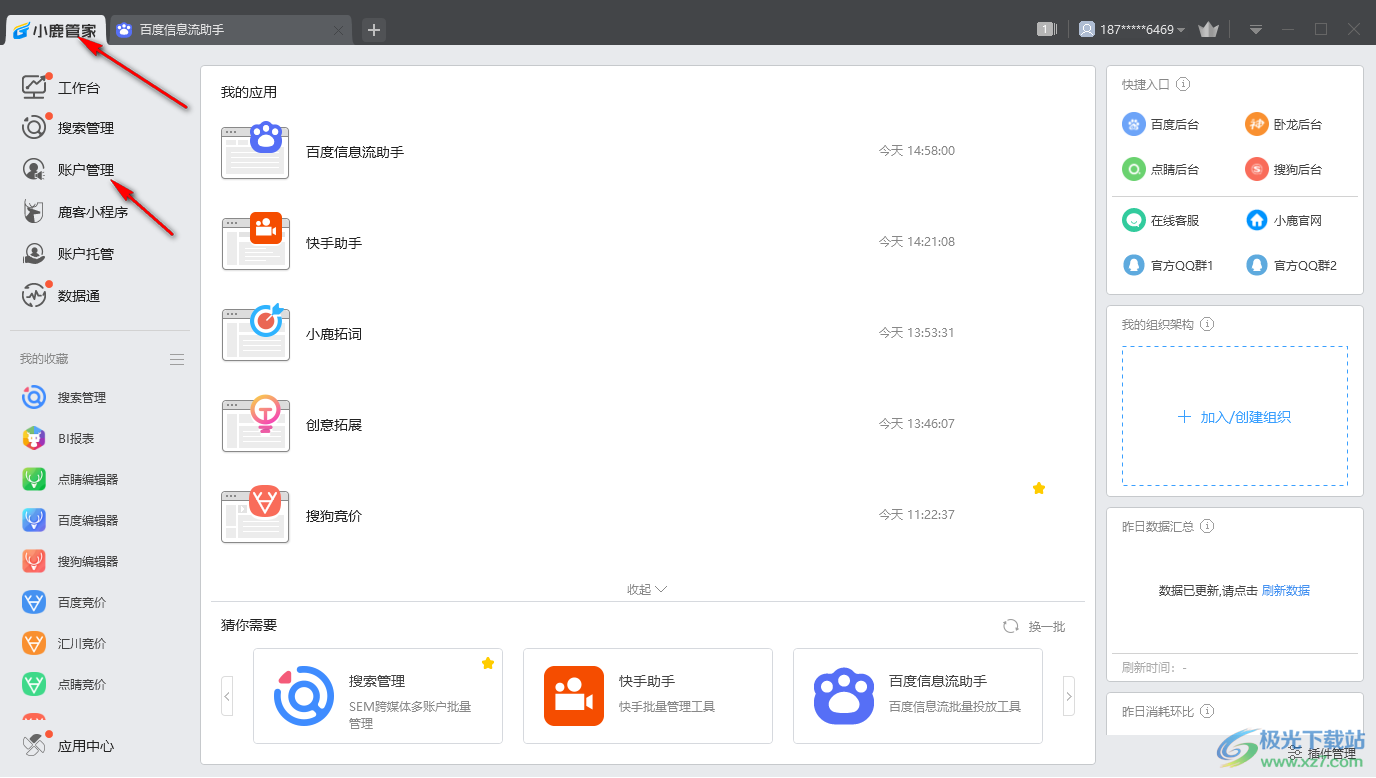Show info tooltip beside 我的组织架构
Image resolution: width=1376 pixels, height=778 pixels.
[1207, 325]
